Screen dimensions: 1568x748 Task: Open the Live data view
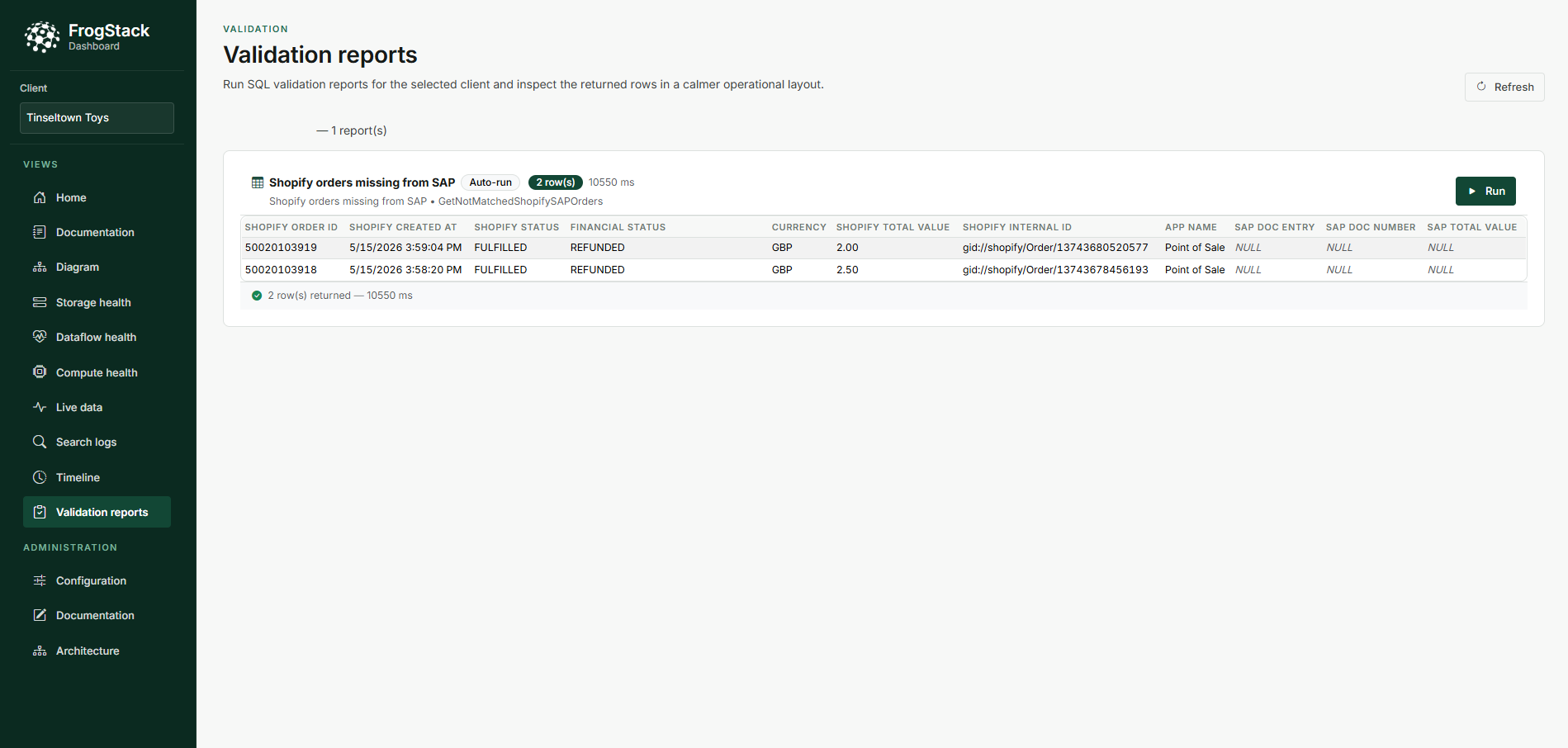tap(97, 407)
